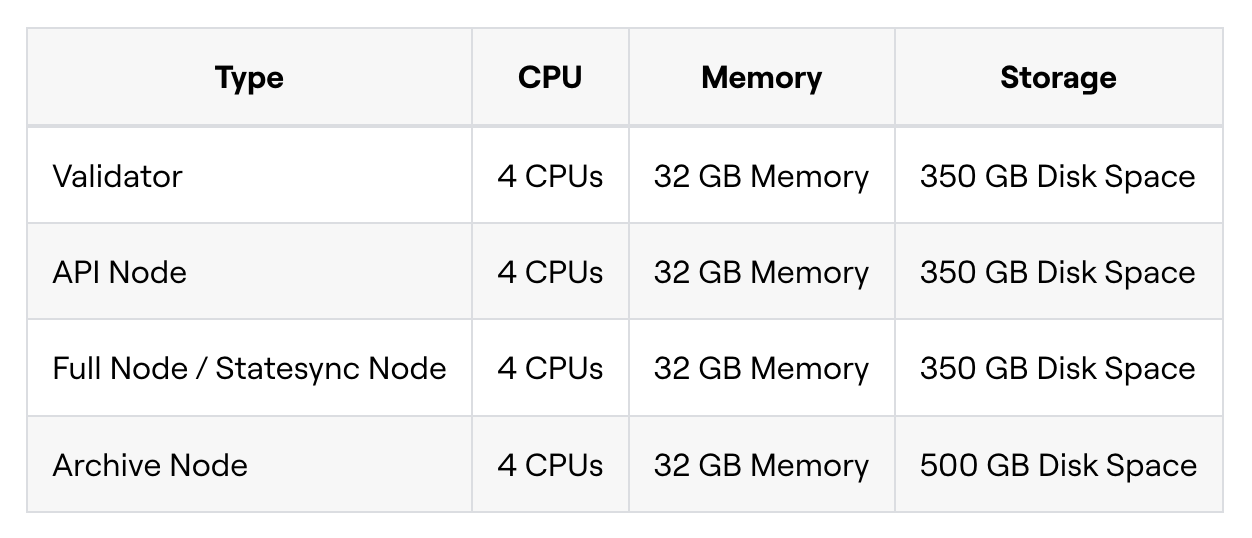Viewport: 1252px width, 538px height.
Task: Select the Archive Node row label
Action: pos(150,465)
